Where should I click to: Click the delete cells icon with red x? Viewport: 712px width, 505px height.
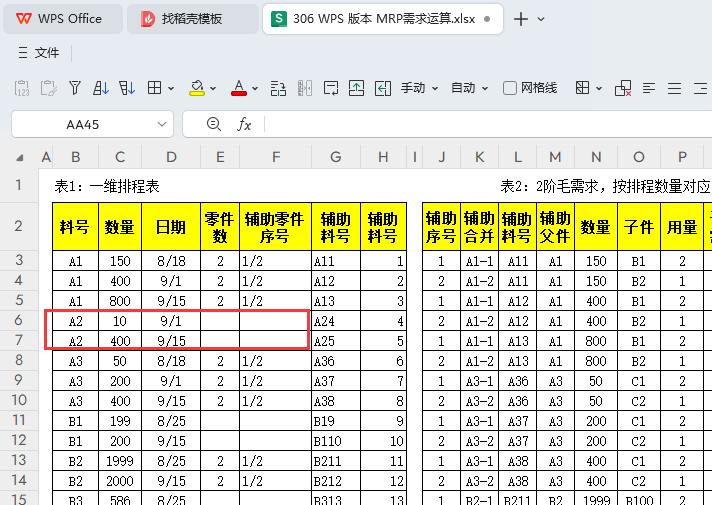[623, 88]
